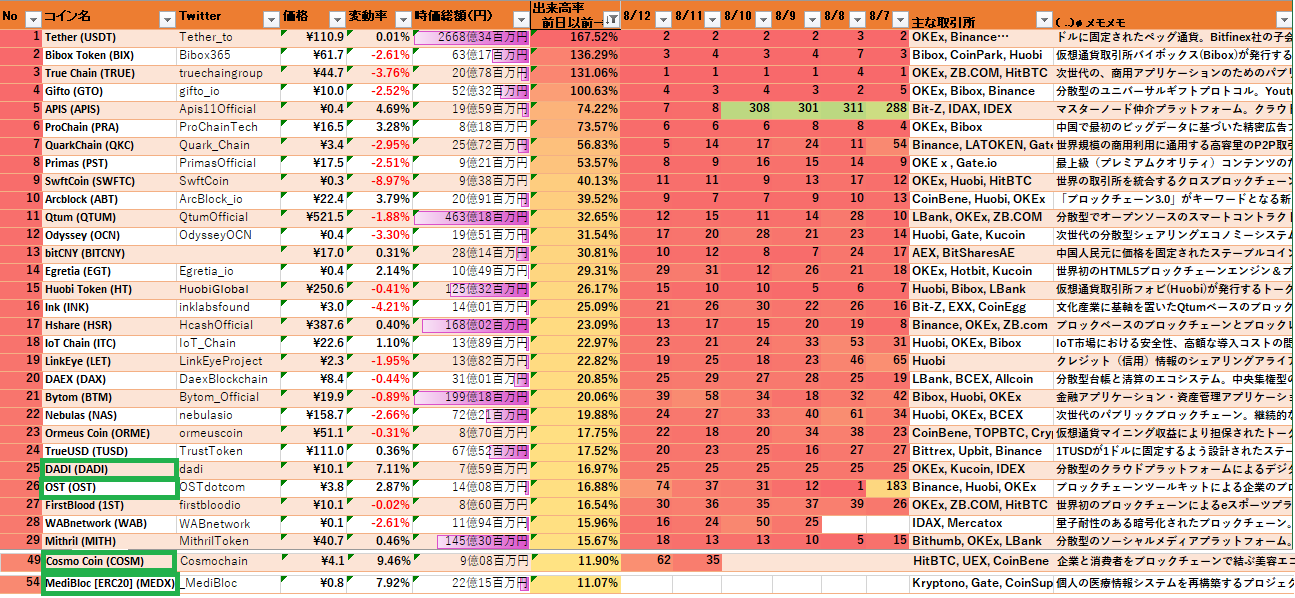The image size is (1295, 598).
Task: Click the truechaingroup Twitter handle cell
Action: click(x=227, y=73)
